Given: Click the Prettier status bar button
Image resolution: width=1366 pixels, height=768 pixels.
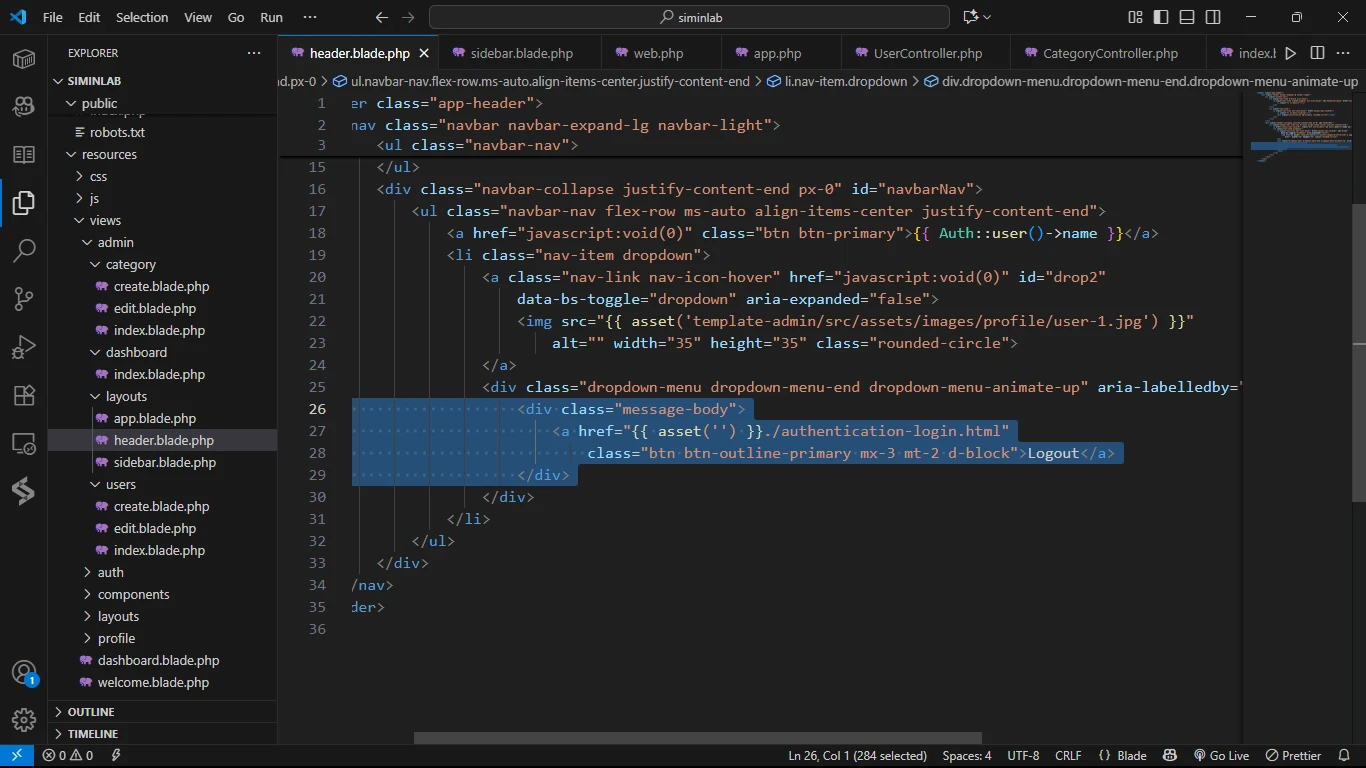Looking at the screenshot, I should tap(1293, 756).
